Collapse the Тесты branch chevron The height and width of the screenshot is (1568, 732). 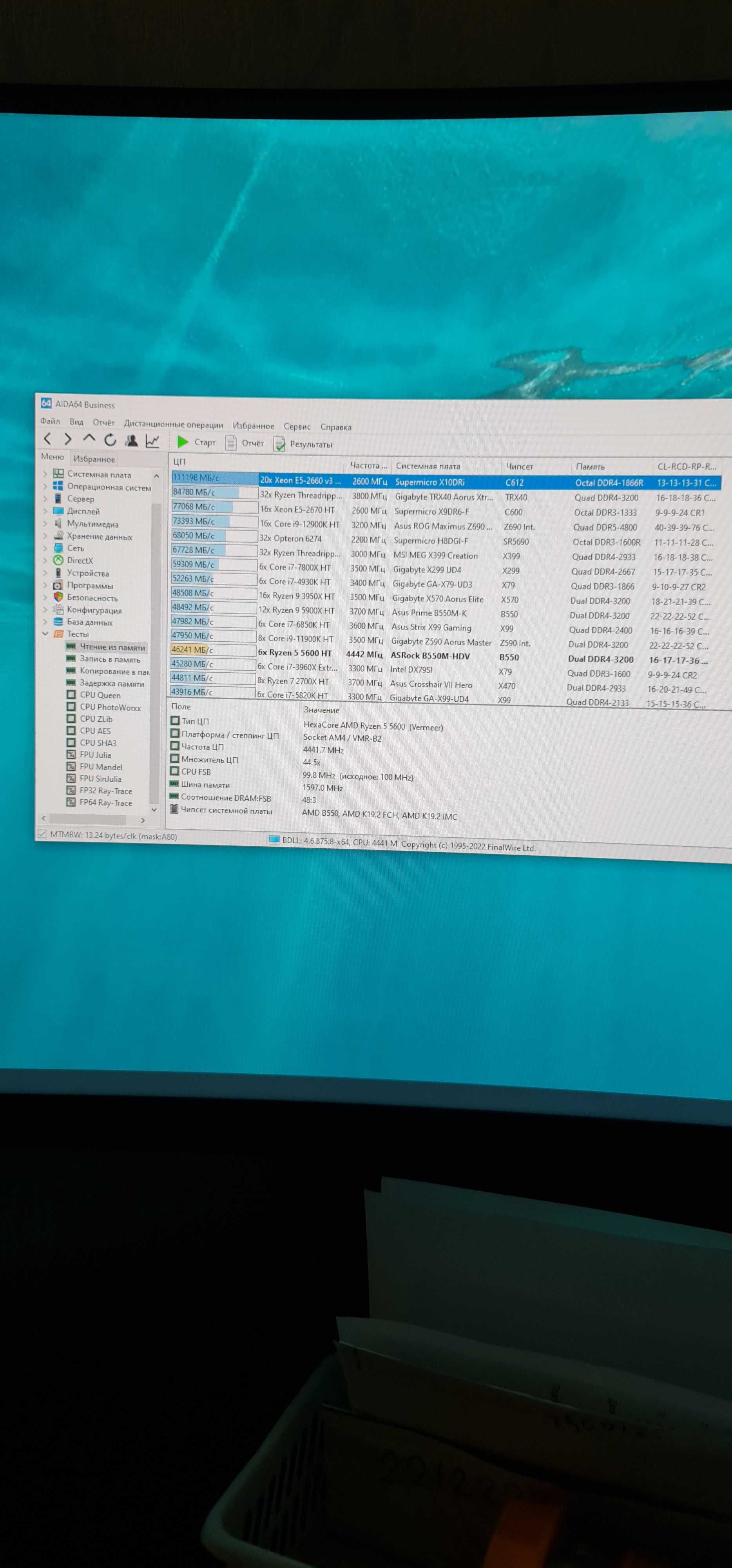tap(45, 633)
